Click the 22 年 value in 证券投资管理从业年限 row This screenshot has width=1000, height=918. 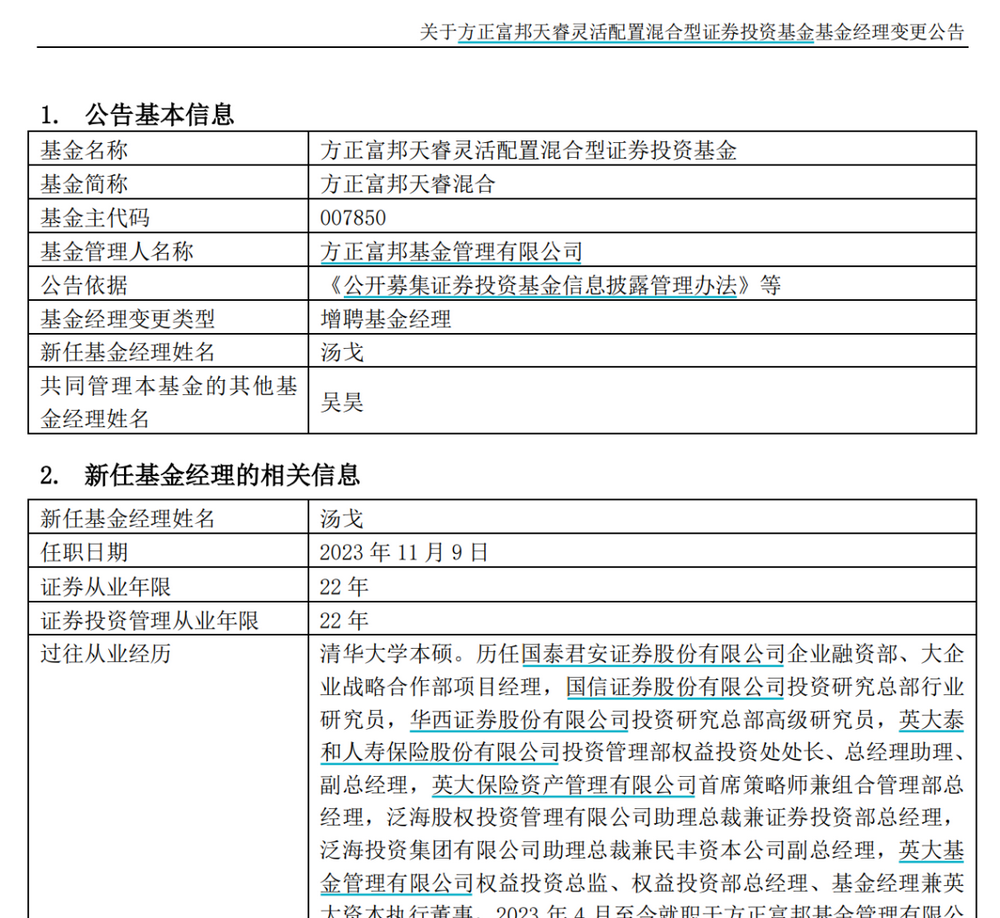point(344,620)
